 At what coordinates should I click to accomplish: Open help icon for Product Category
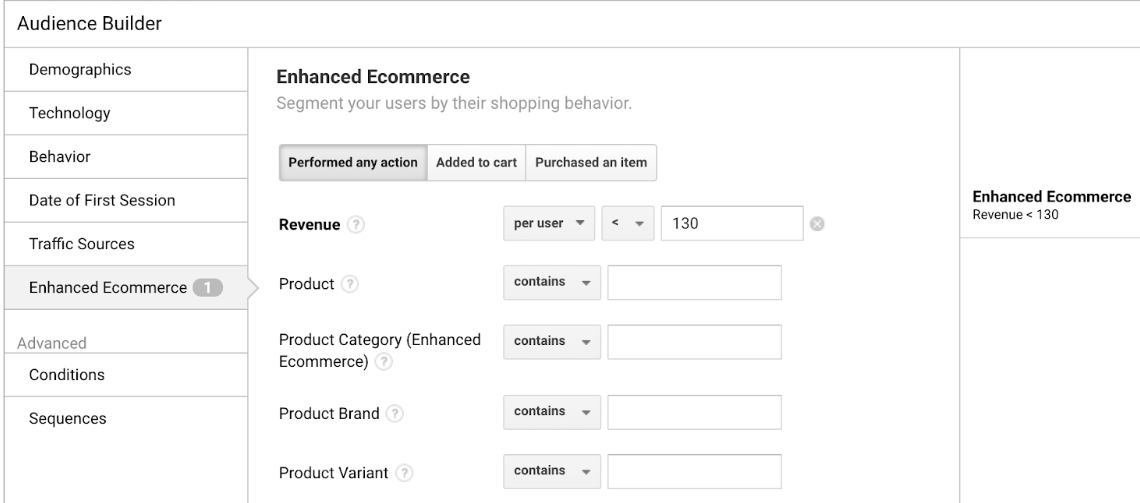(383, 361)
